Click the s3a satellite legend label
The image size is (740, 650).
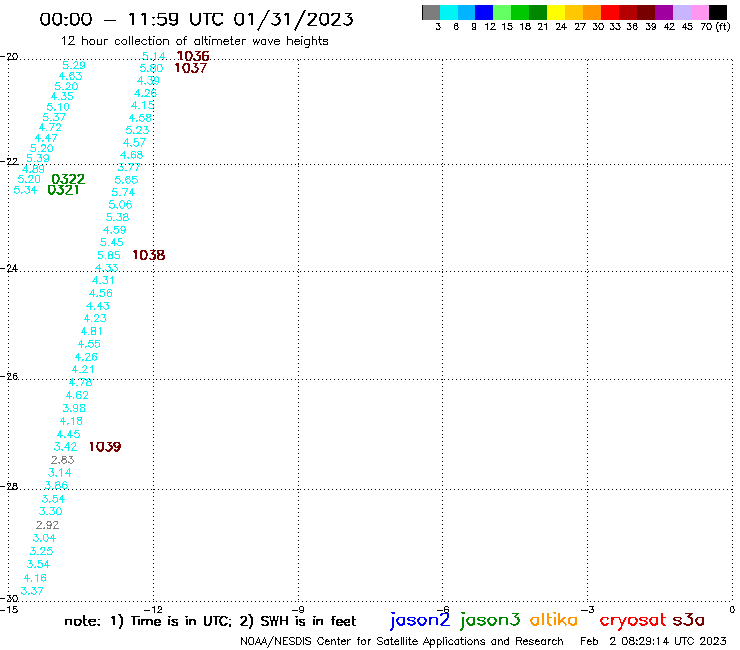pyautogui.click(x=689, y=620)
